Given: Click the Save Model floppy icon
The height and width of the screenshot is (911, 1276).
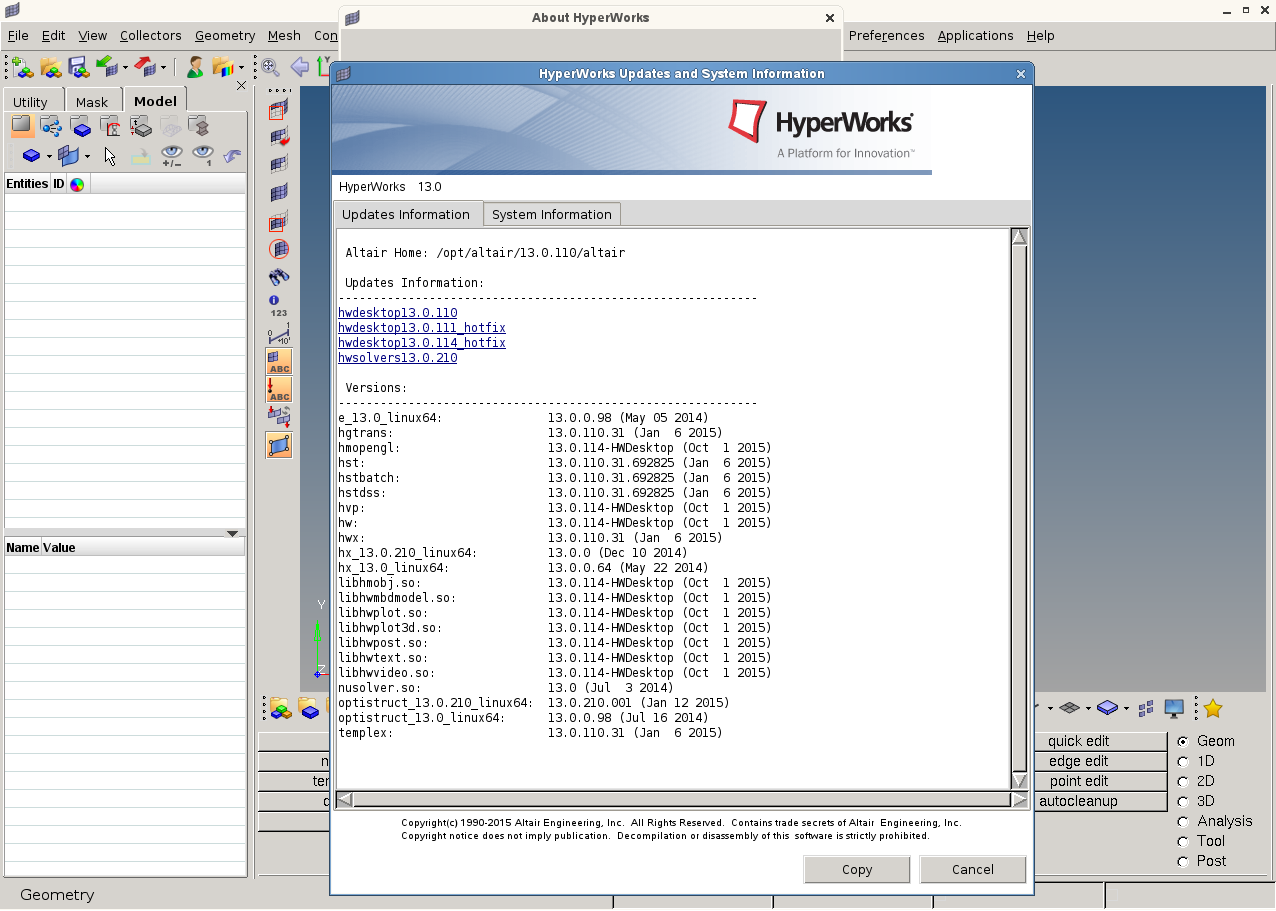Looking at the screenshot, I should tap(79, 67).
